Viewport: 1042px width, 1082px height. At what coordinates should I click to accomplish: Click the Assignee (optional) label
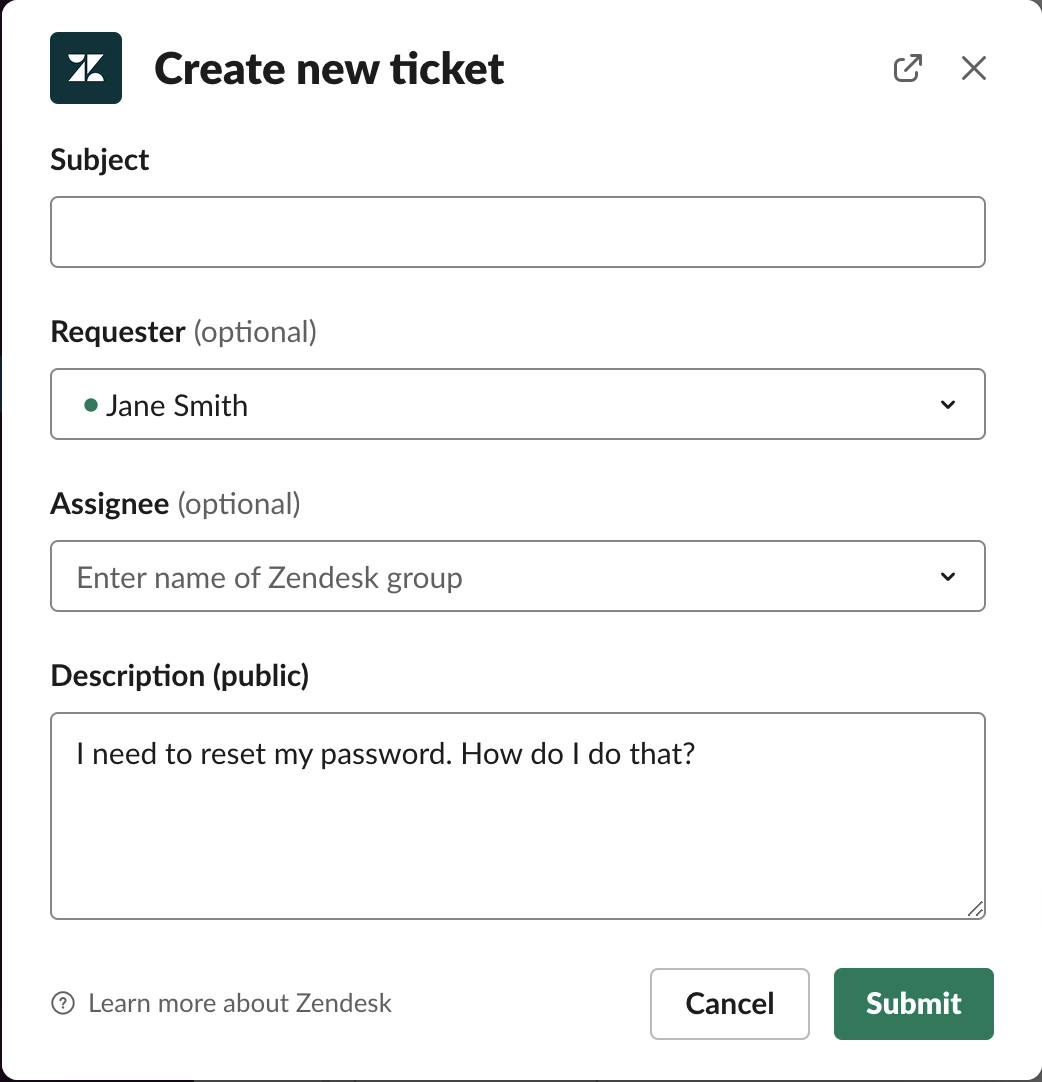(175, 504)
